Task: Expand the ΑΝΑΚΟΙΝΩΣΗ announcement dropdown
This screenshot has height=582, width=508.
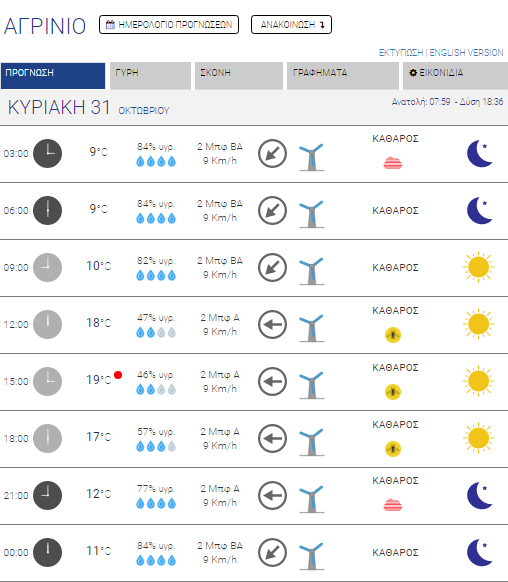Action: coord(291,24)
